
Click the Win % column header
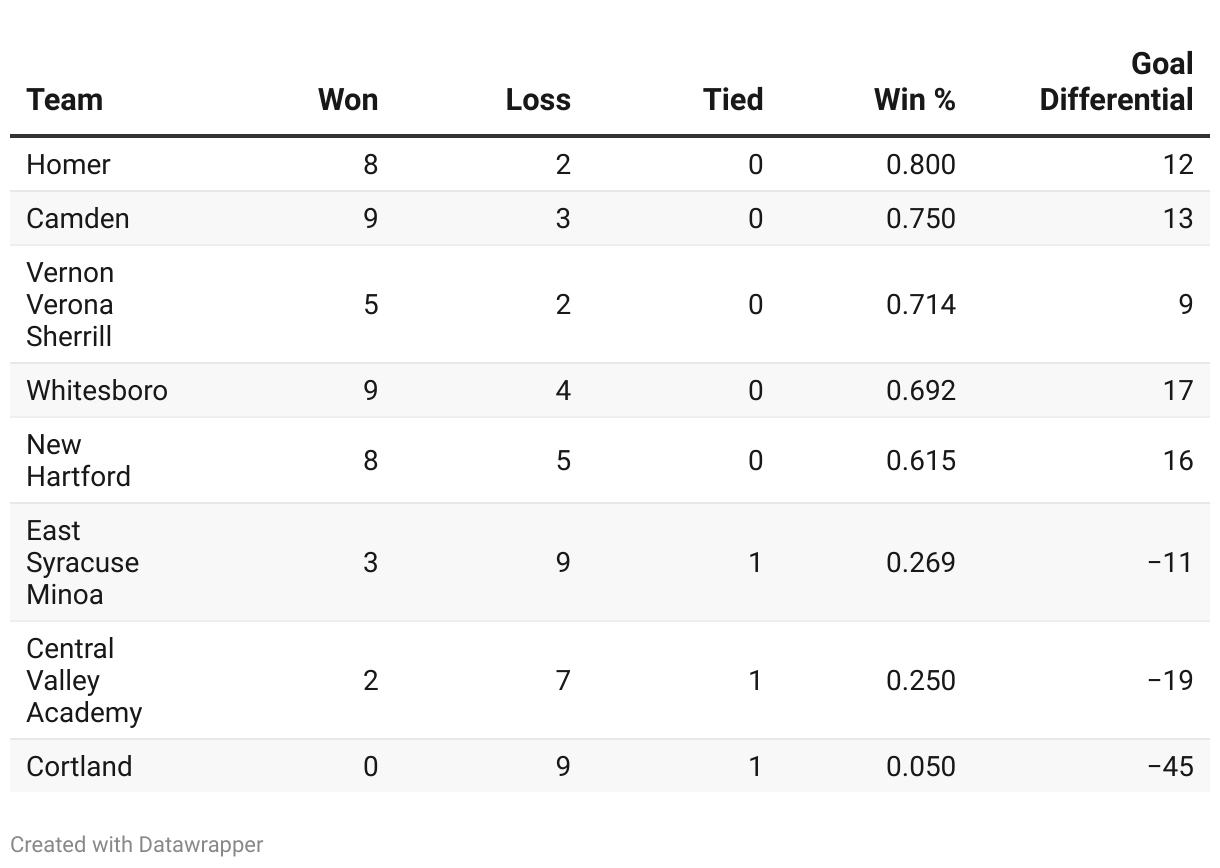pyautogui.click(x=914, y=100)
